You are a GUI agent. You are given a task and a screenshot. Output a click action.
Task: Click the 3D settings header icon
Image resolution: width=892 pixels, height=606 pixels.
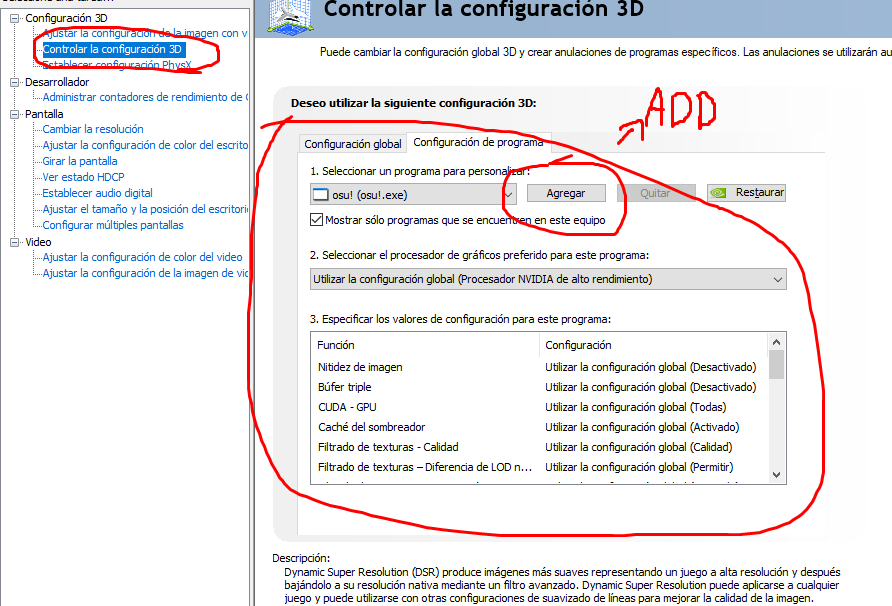point(291,16)
